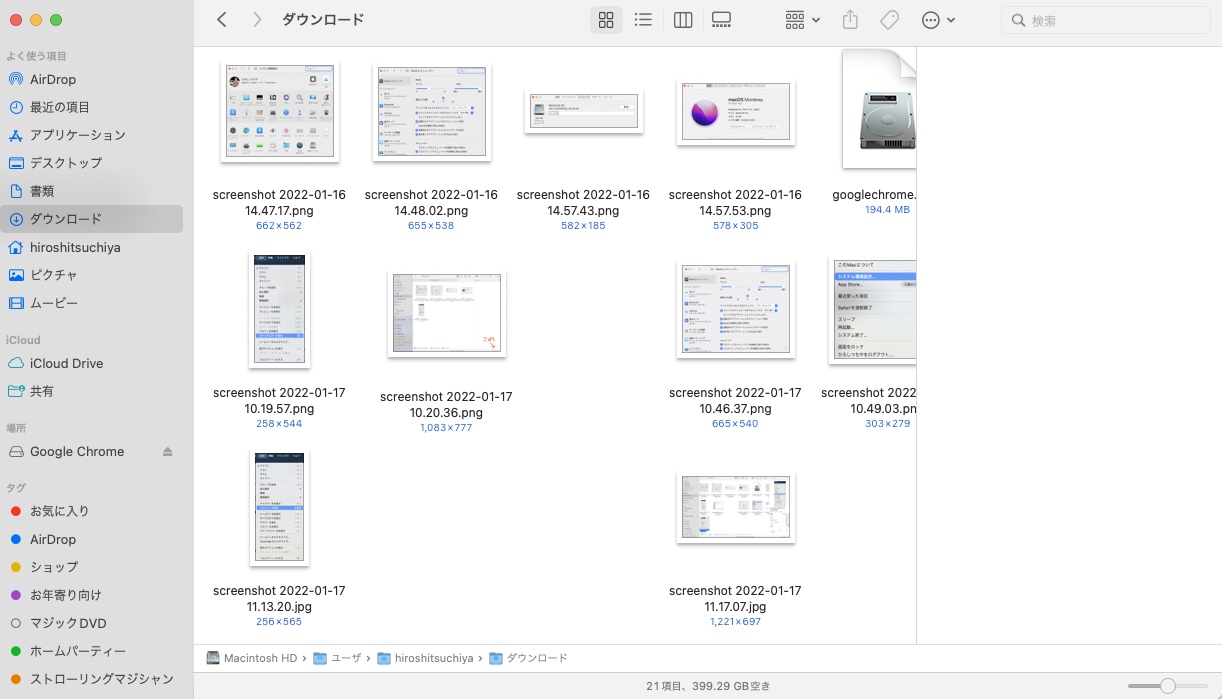Switch to column view
Viewport: 1222px width, 699px height.
[x=683, y=20]
